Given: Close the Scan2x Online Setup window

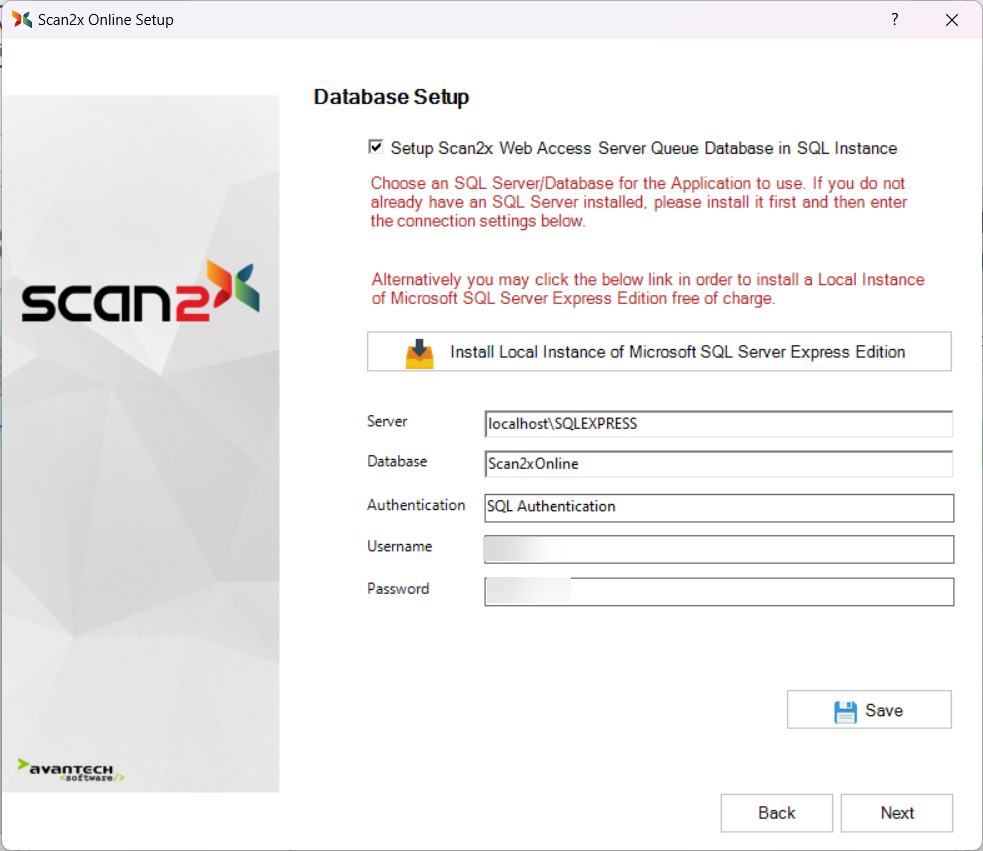Looking at the screenshot, I should [x=951, y=20].
